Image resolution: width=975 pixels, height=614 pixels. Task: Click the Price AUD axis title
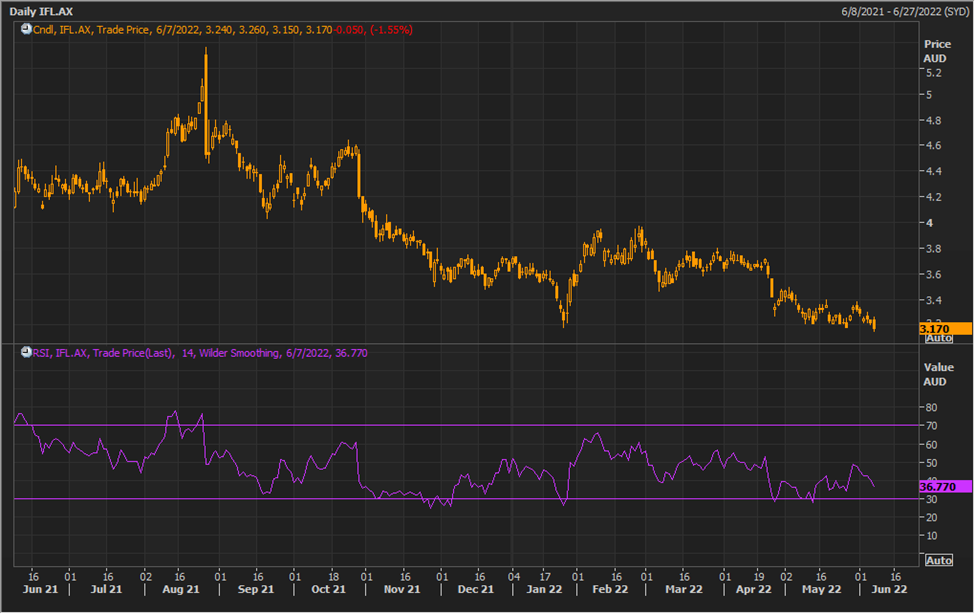(937, 51)
